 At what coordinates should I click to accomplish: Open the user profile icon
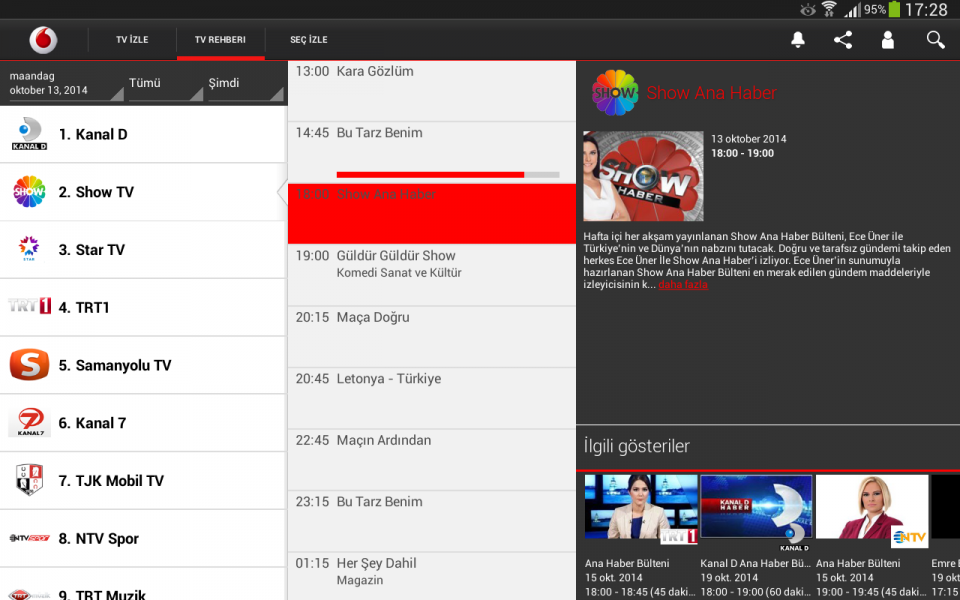[x=888, y=40]
